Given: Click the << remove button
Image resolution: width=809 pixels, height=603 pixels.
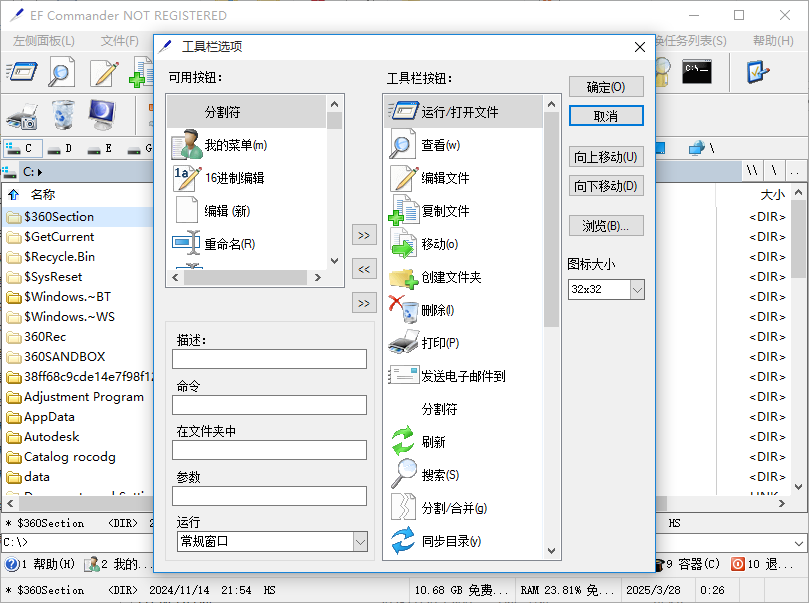Looking at the screenshot, I should pos(364,269).
